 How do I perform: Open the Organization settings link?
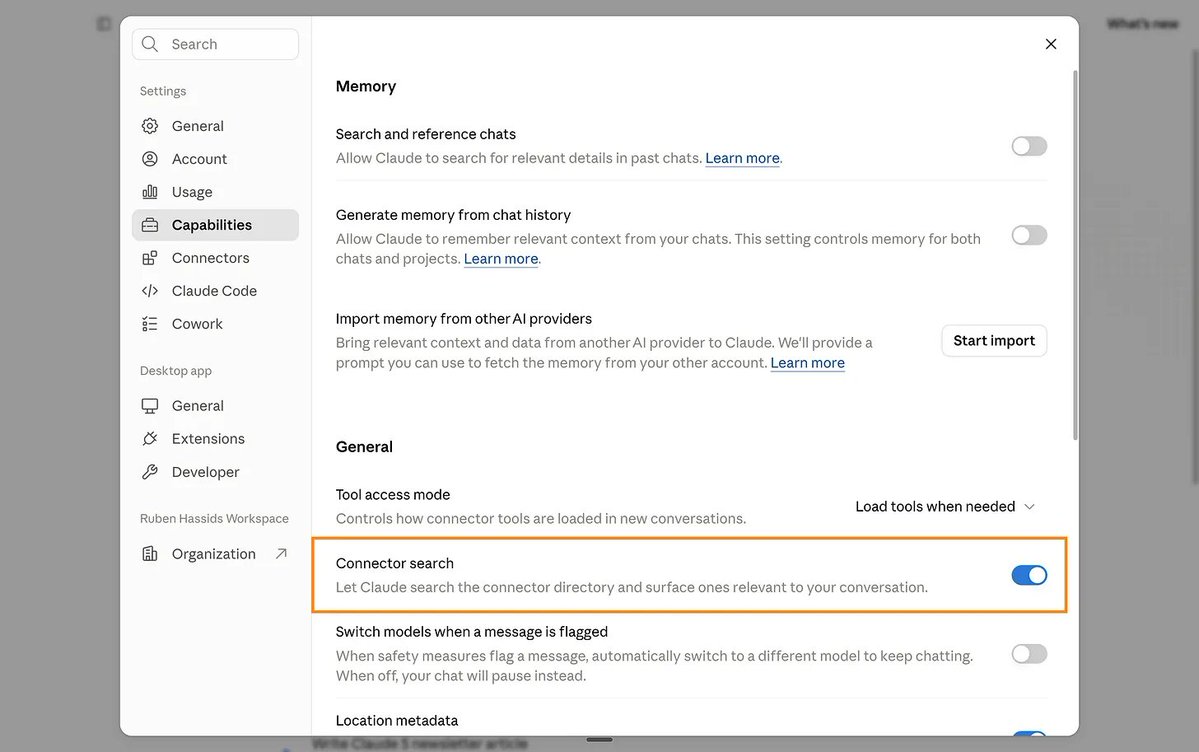pyautogui.click(x=215, y=553)
